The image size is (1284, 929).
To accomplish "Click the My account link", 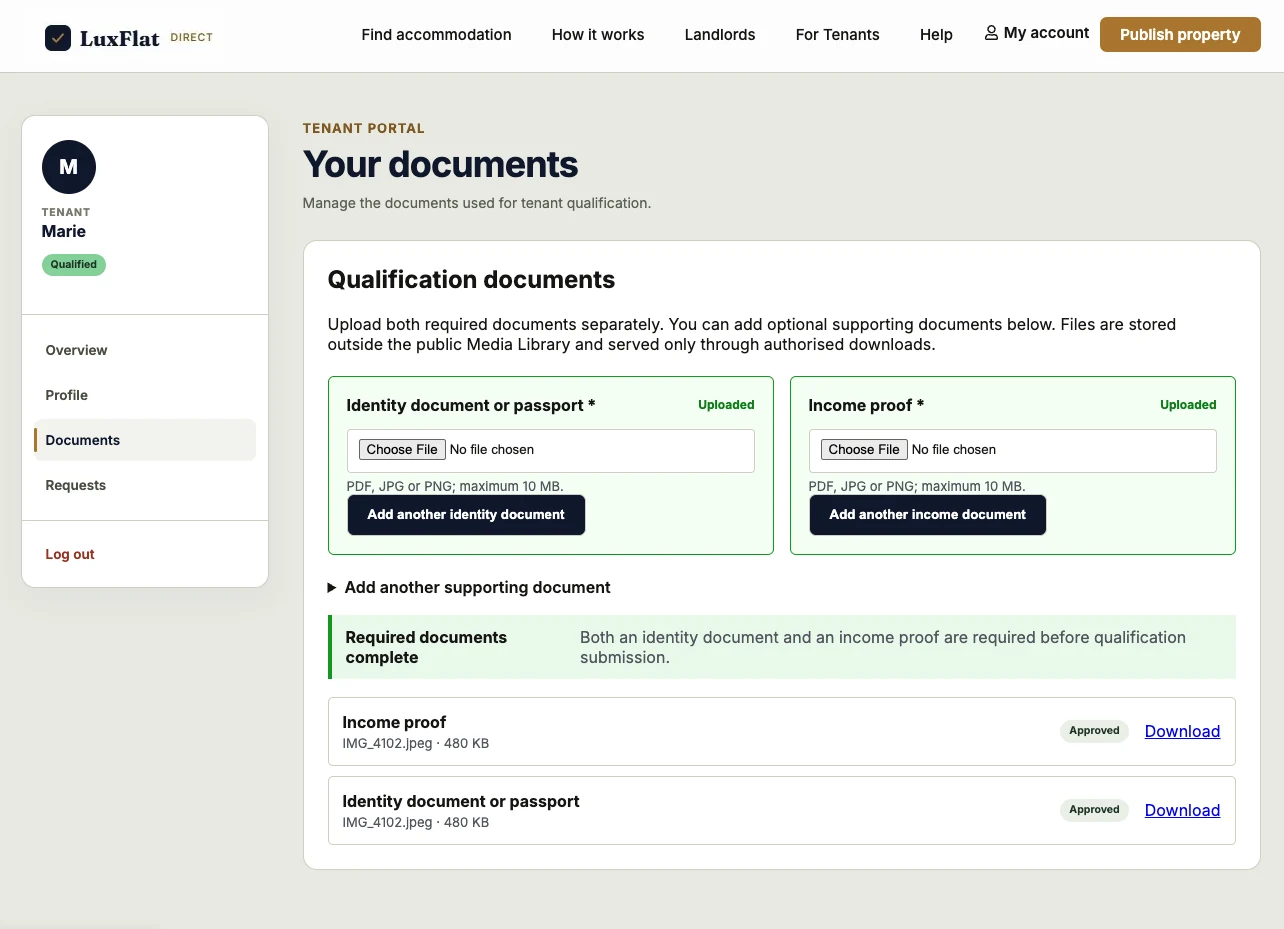I will [1037, 33].
